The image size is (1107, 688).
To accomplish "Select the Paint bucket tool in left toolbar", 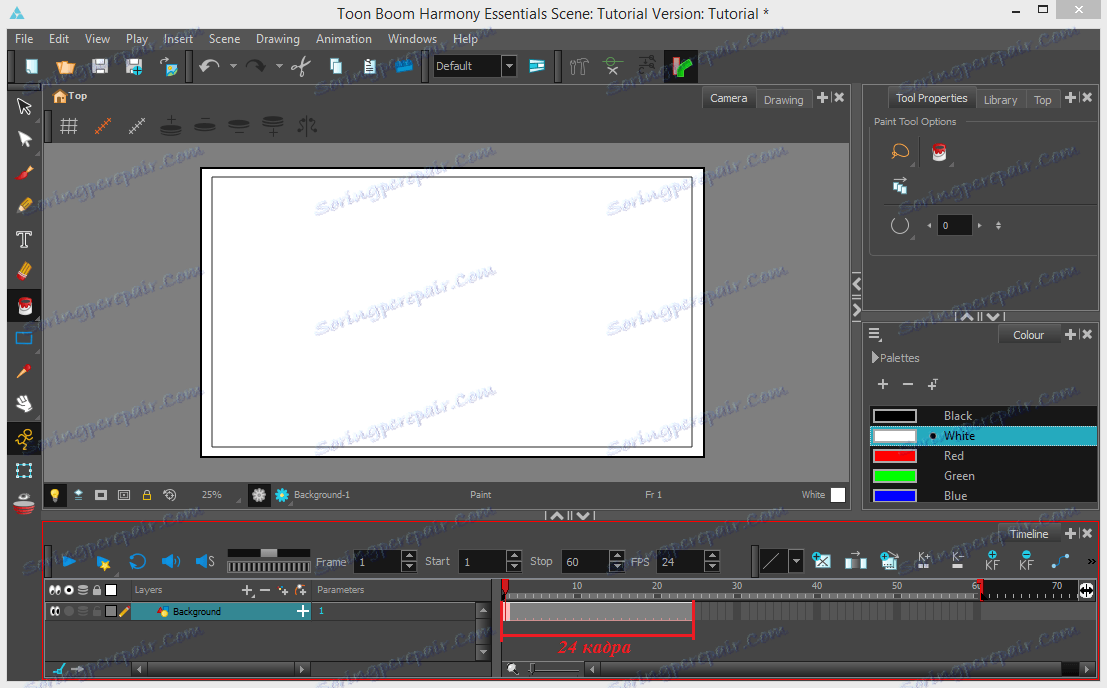I will pyautogui.click(x=24, y=306).
